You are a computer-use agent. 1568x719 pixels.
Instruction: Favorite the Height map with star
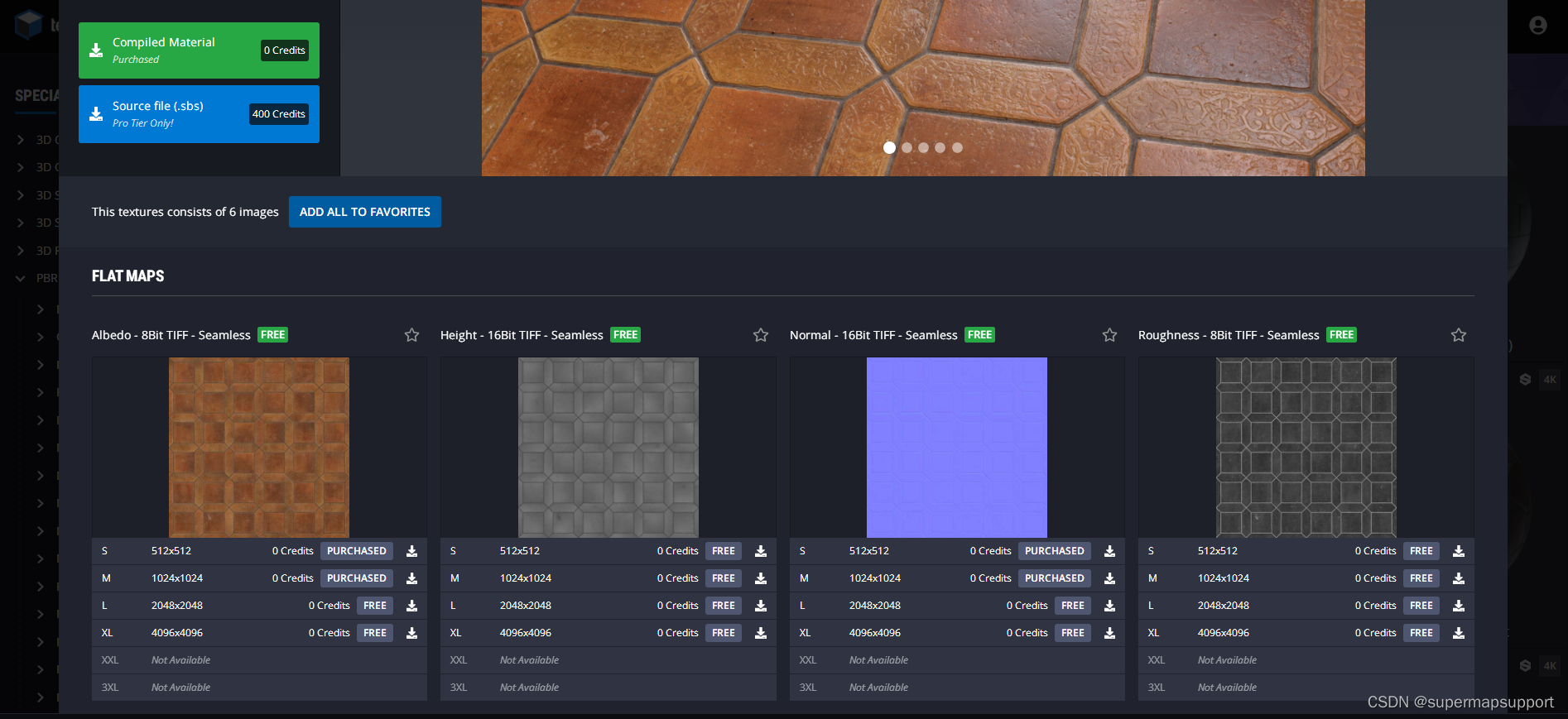click(761, 335)
